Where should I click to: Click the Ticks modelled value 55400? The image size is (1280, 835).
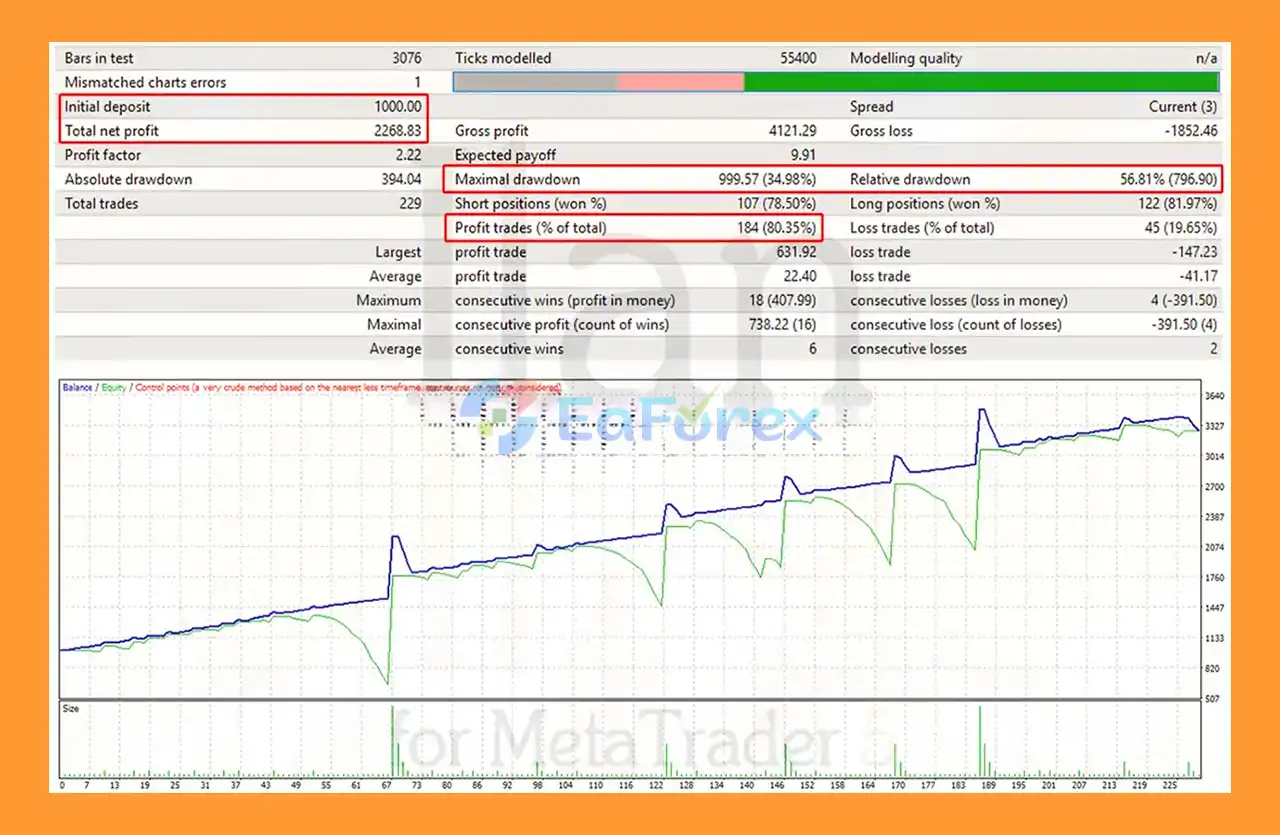[795, 58]
